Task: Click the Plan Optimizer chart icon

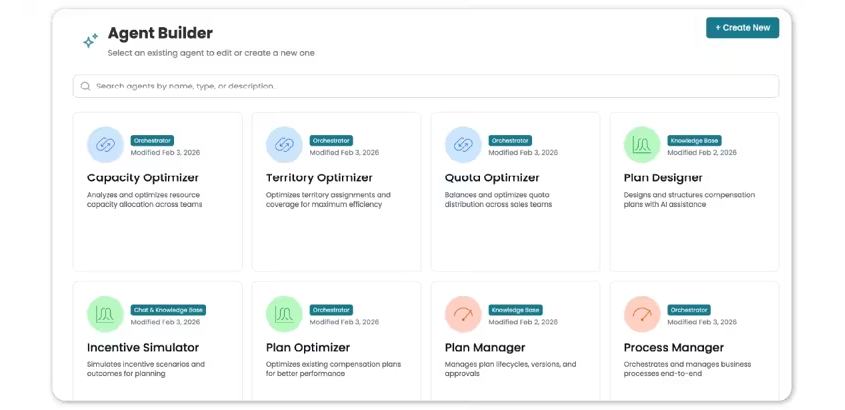Action: (x=284, y=314)
